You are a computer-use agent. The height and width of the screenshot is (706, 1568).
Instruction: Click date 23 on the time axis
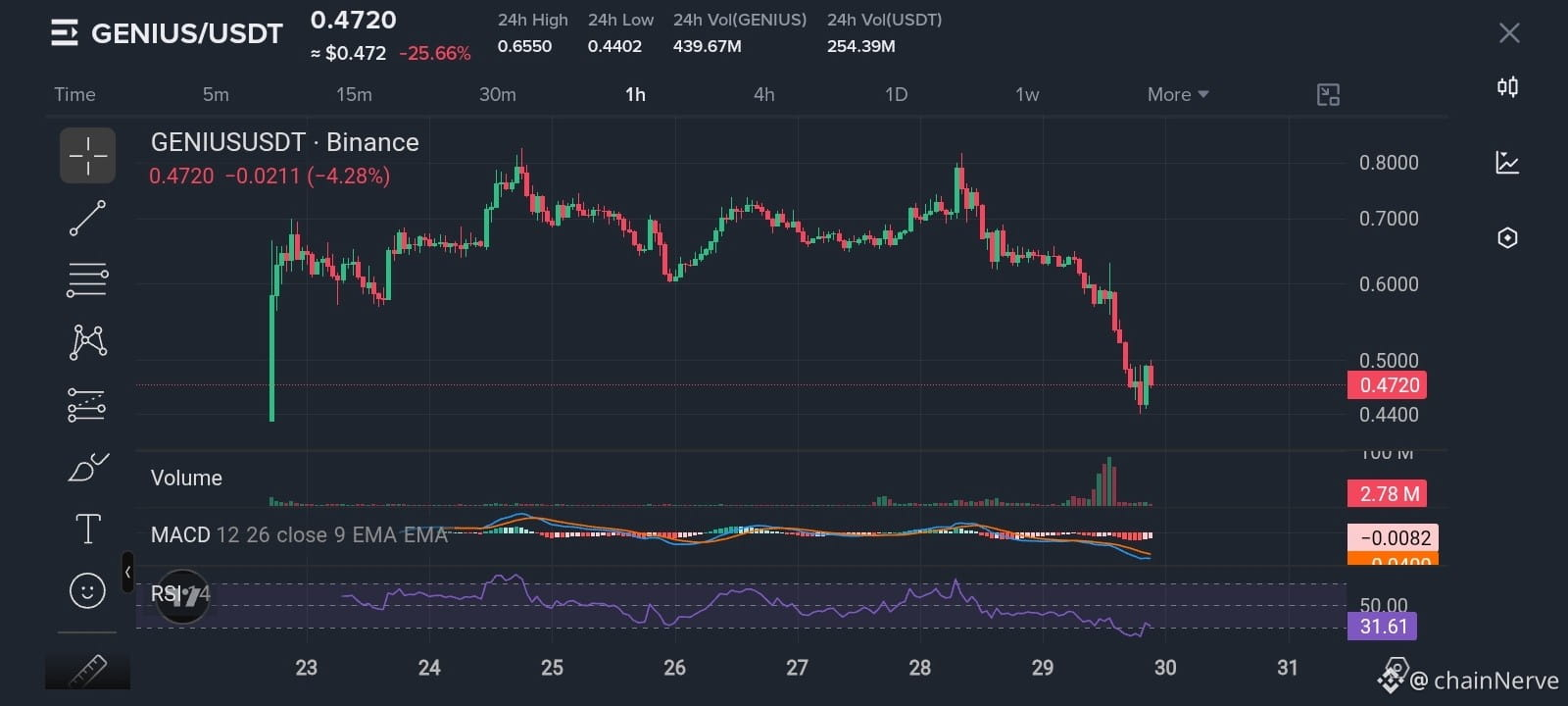[x=307, y=668]
